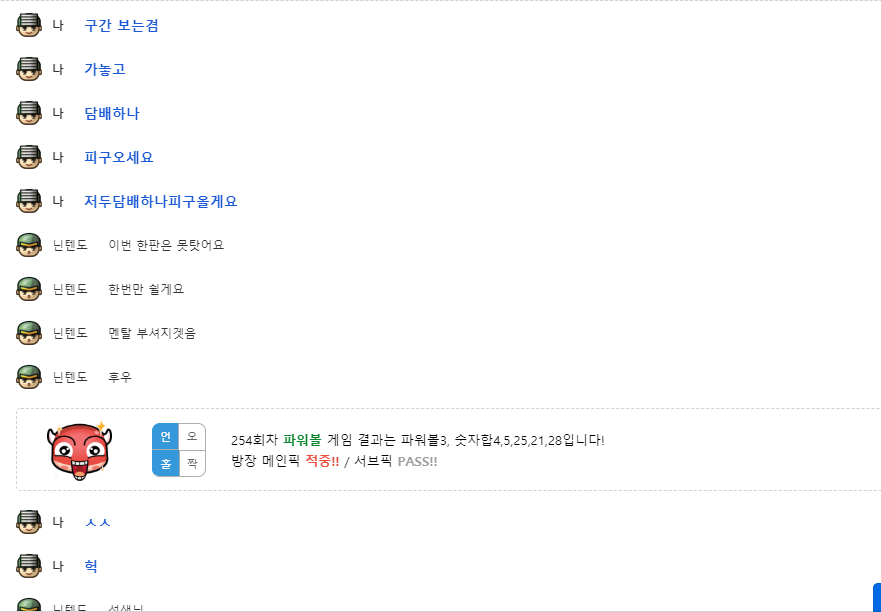Click avatar beside '구간 보는겸' message

coord(29,25)
